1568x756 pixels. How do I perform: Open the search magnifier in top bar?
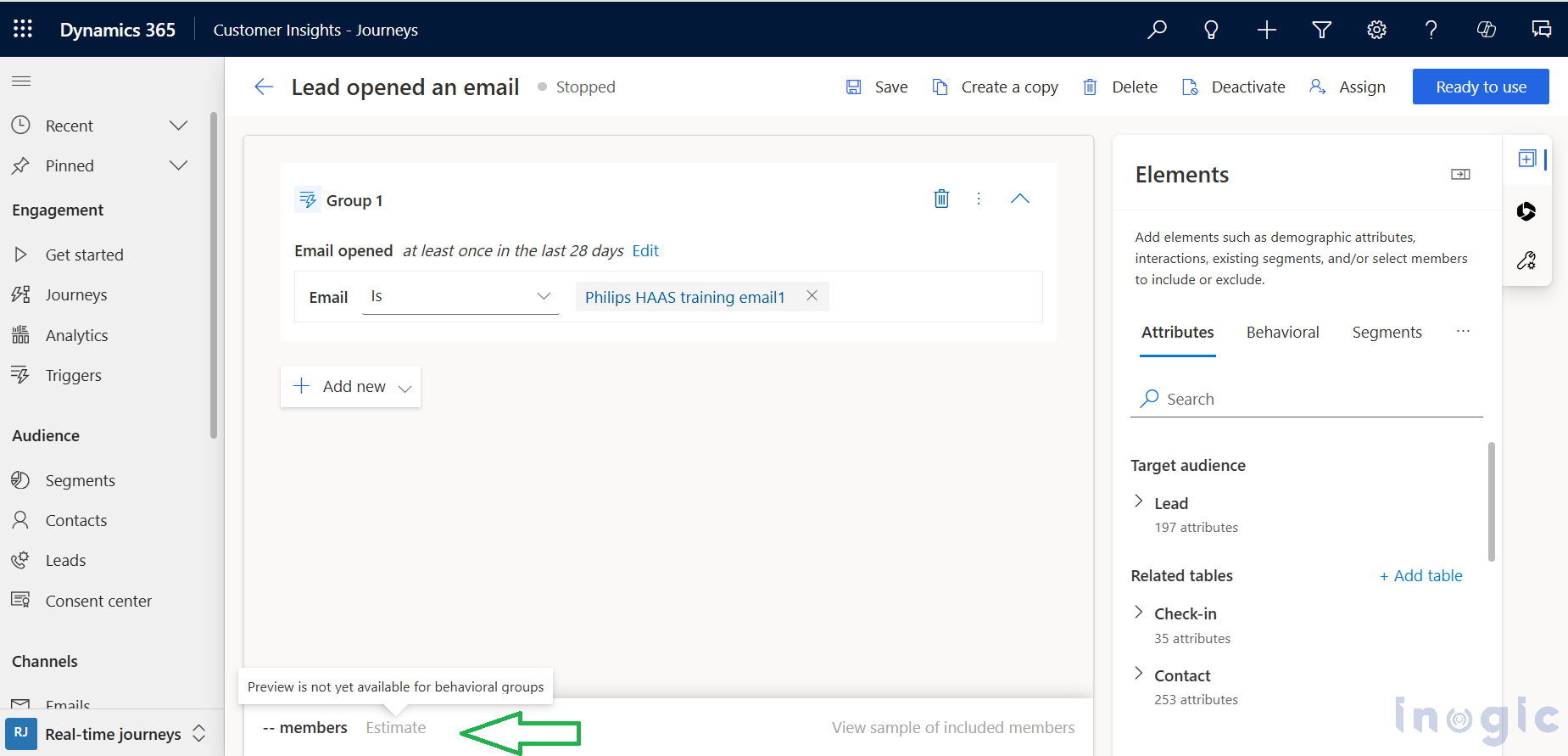[x=1157, y=30]
